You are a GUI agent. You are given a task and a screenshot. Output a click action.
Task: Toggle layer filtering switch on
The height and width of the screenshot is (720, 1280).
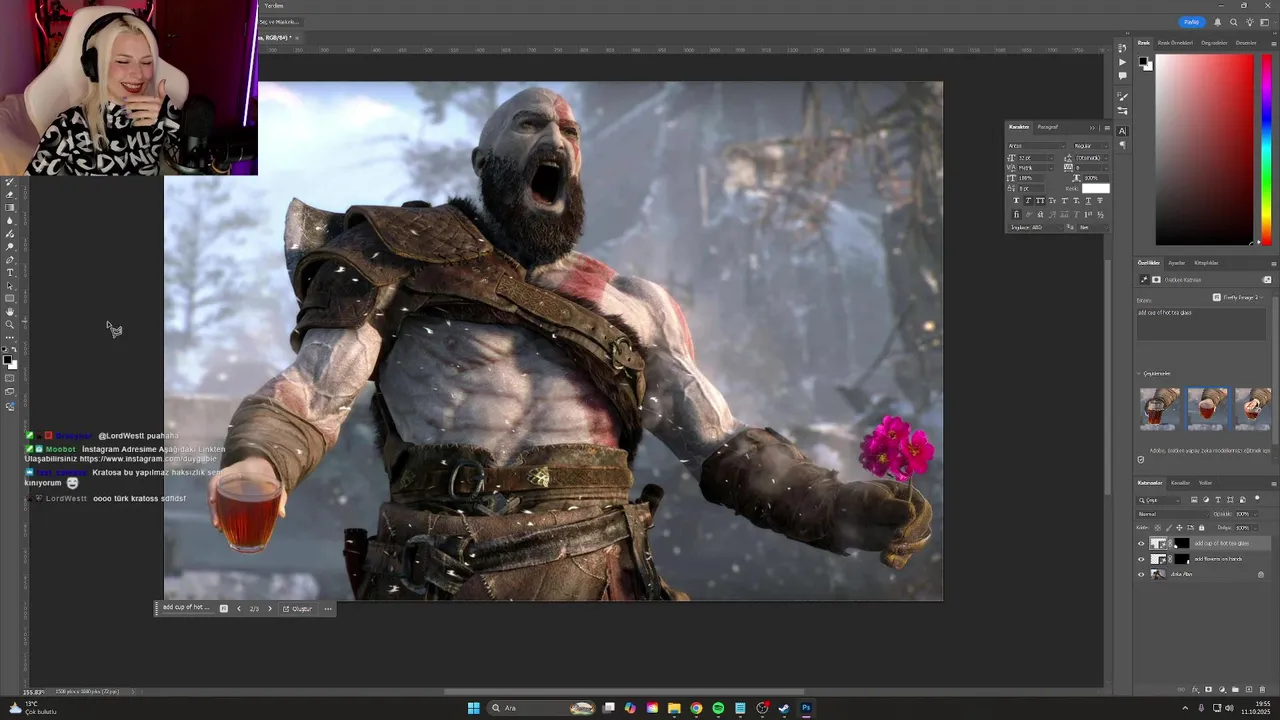(1257, 498)
